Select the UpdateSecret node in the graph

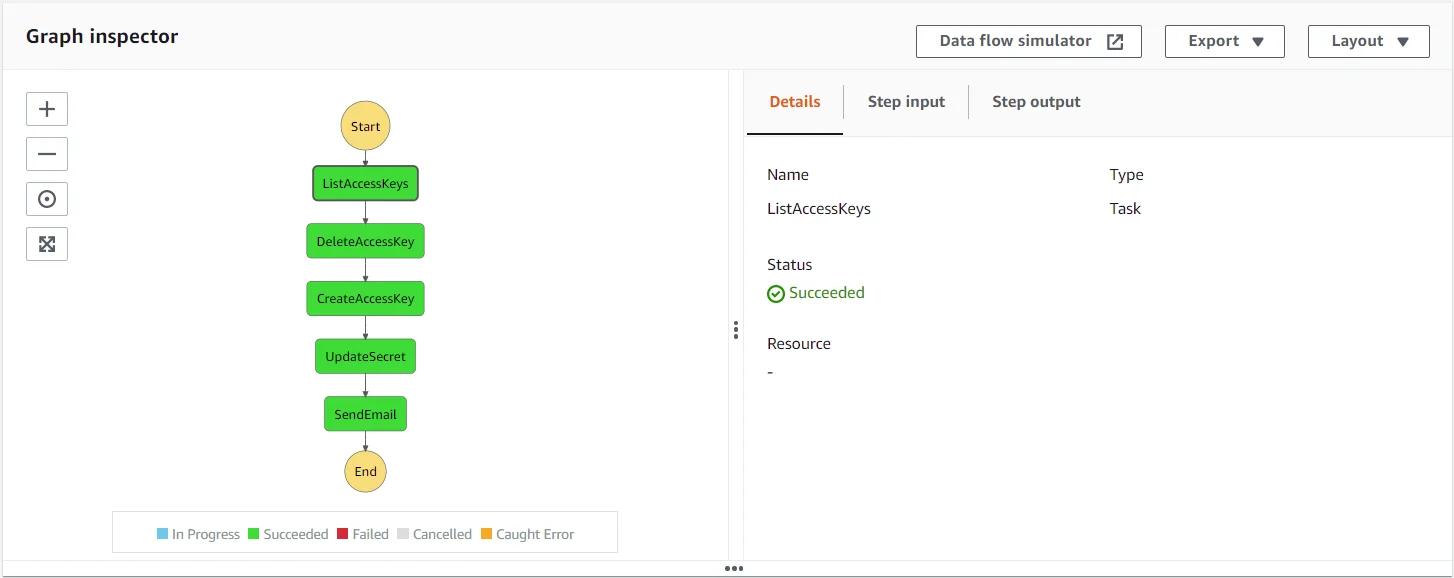364,356
